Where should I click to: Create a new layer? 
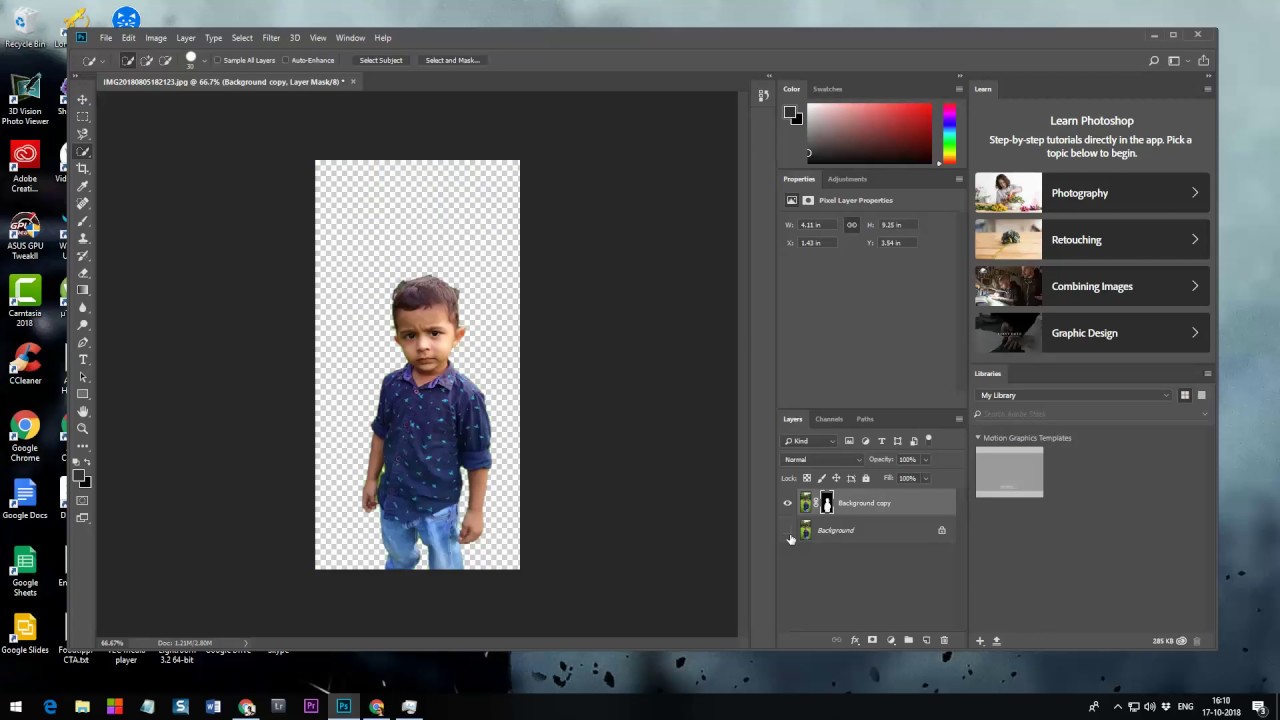click(x=926, y=640)
